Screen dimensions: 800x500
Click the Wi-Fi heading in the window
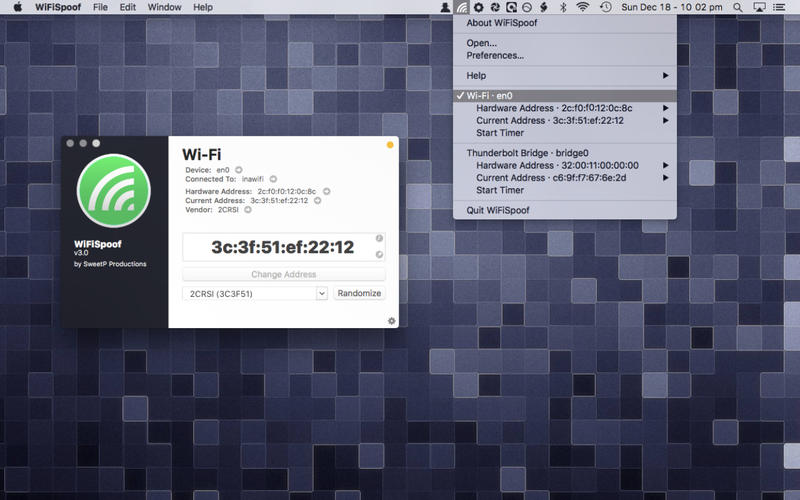pyautogui.click(x=202, y=154)
